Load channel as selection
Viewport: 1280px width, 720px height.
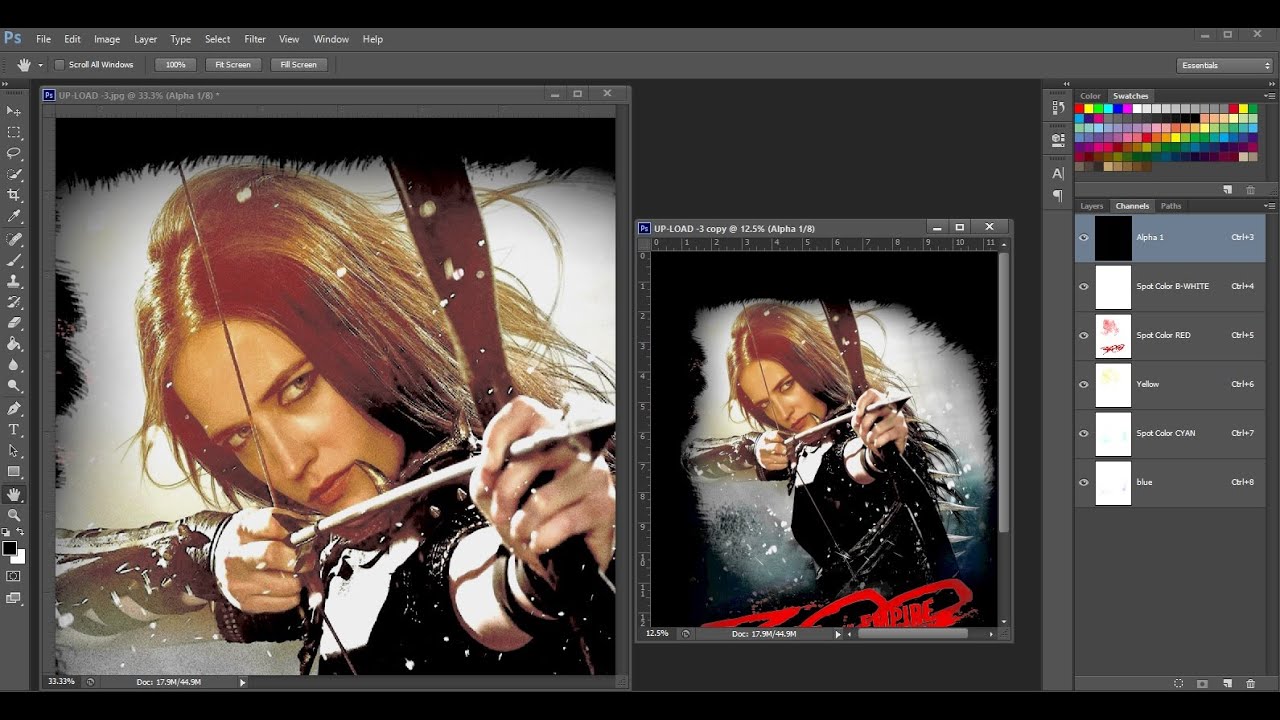(1178, 684)
